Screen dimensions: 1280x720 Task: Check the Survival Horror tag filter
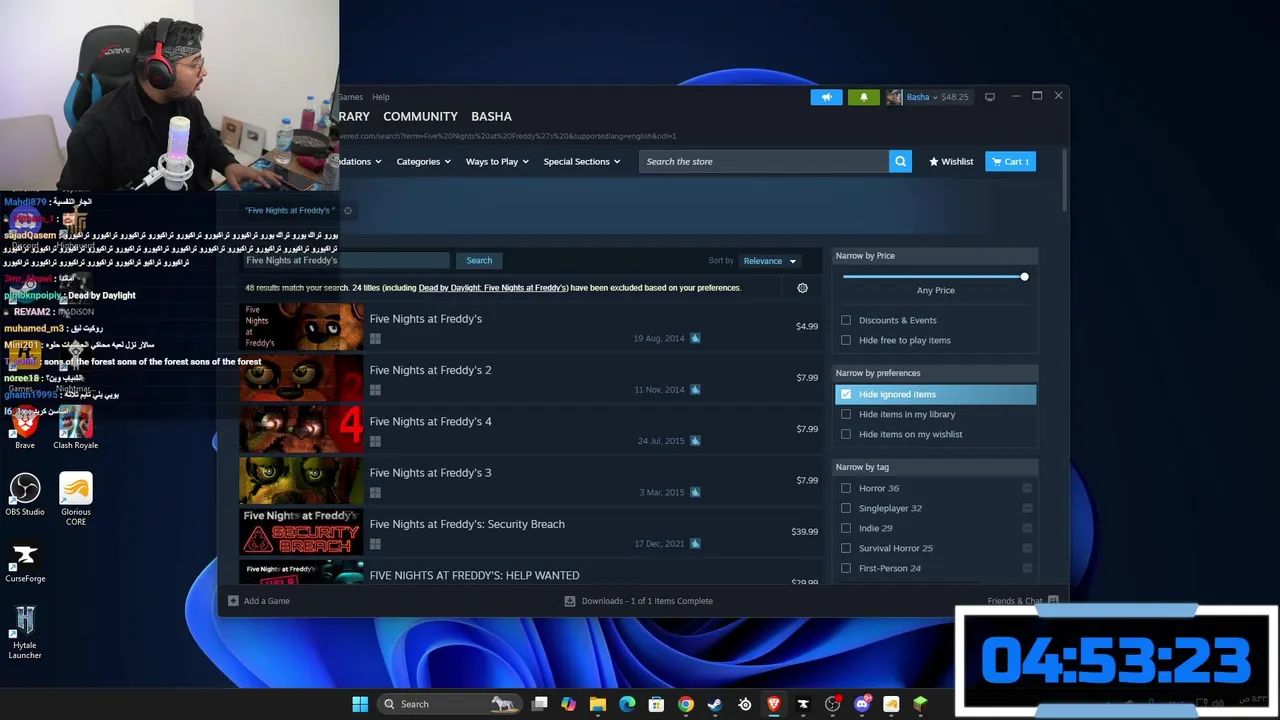tap(846, 548)
